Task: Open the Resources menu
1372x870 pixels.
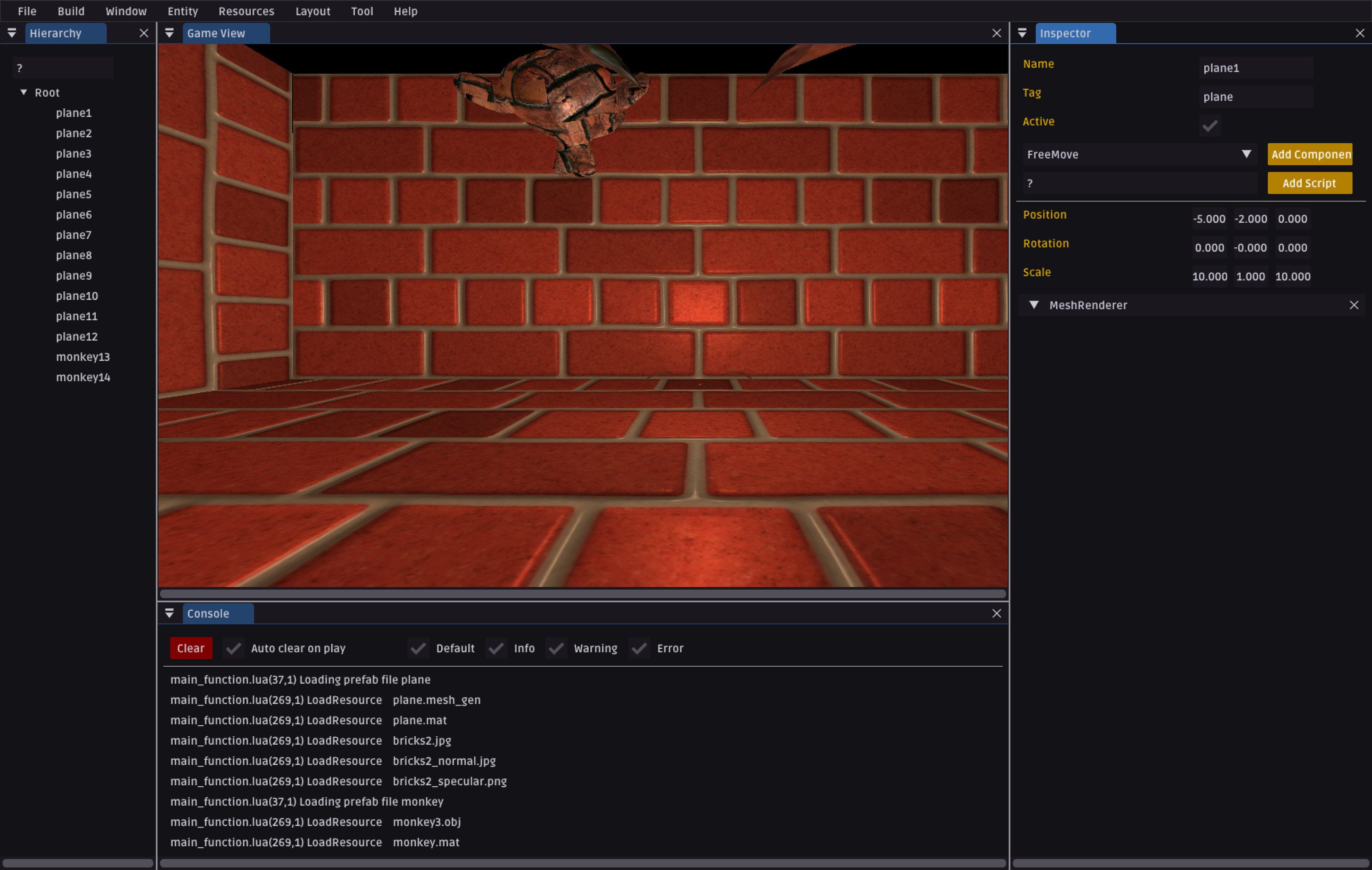Action: [x=246, y=11]
